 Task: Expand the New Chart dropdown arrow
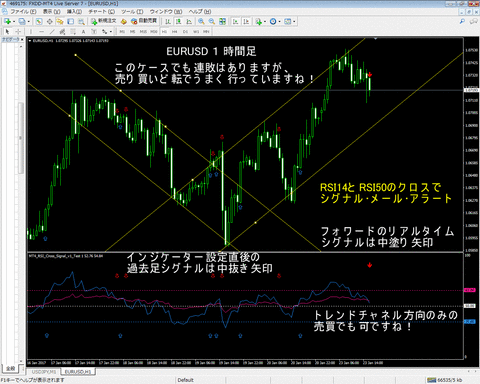(14, 22)
